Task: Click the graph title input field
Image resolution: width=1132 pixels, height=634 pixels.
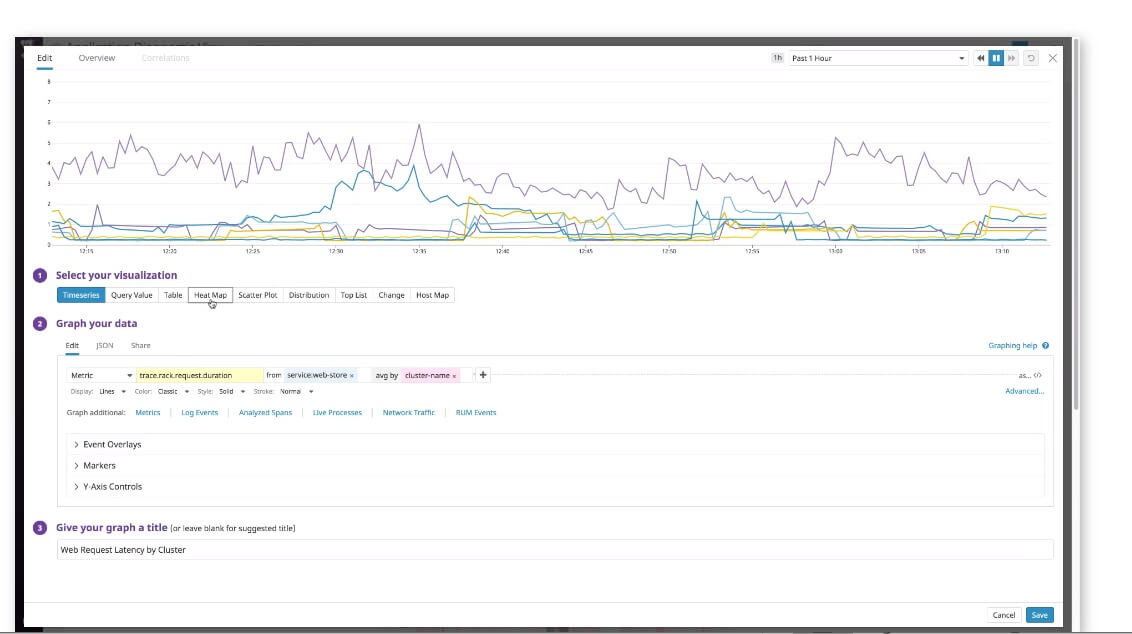Action: (x=554, y=549)
